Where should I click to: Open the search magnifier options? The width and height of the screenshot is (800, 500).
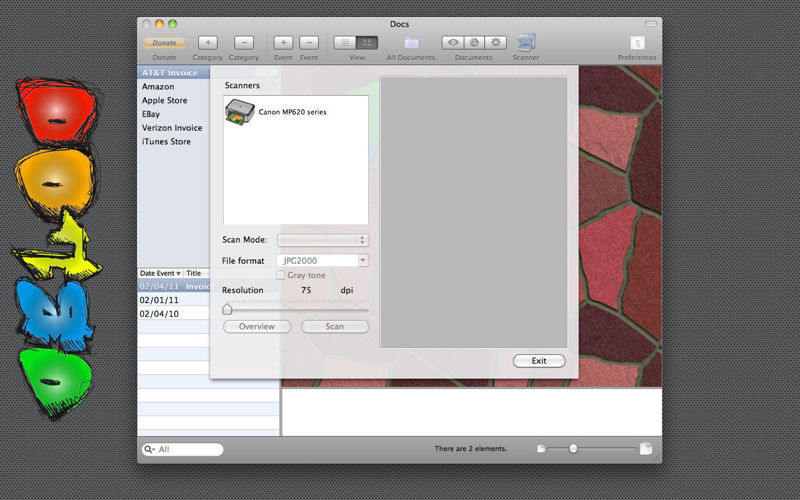tap(148, 449)
